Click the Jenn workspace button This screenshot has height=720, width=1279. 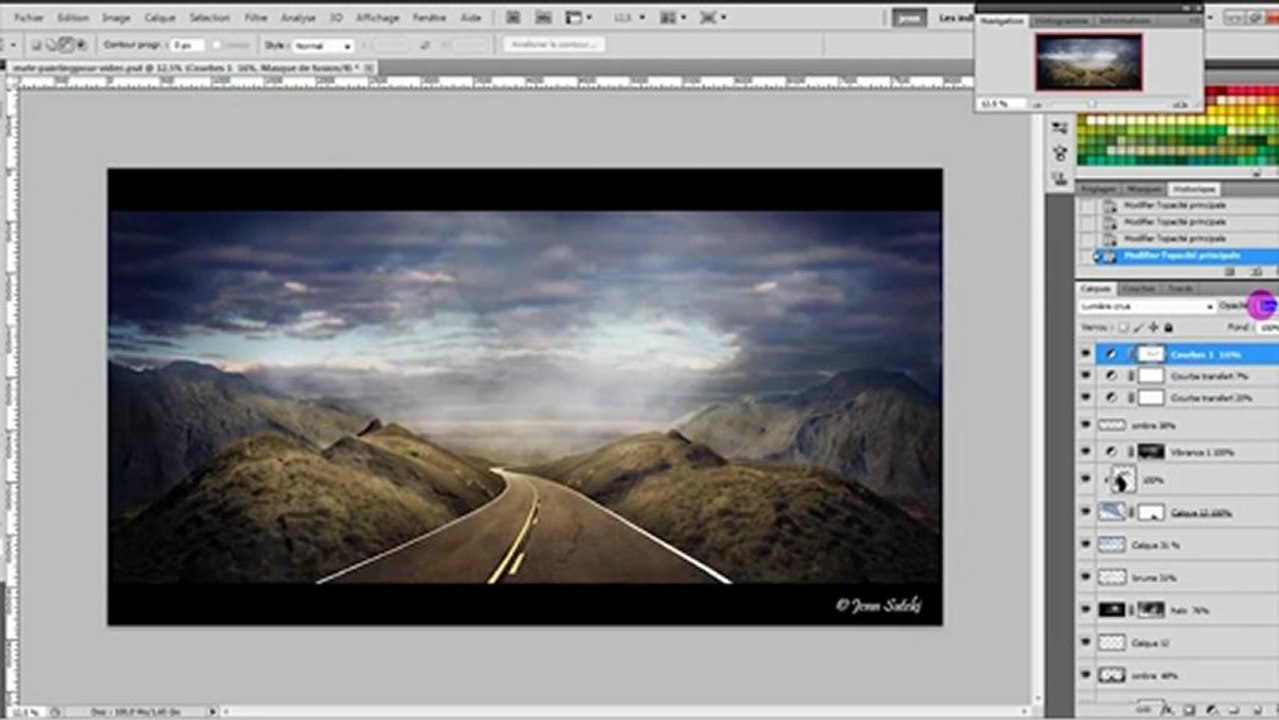click(909, 18)
